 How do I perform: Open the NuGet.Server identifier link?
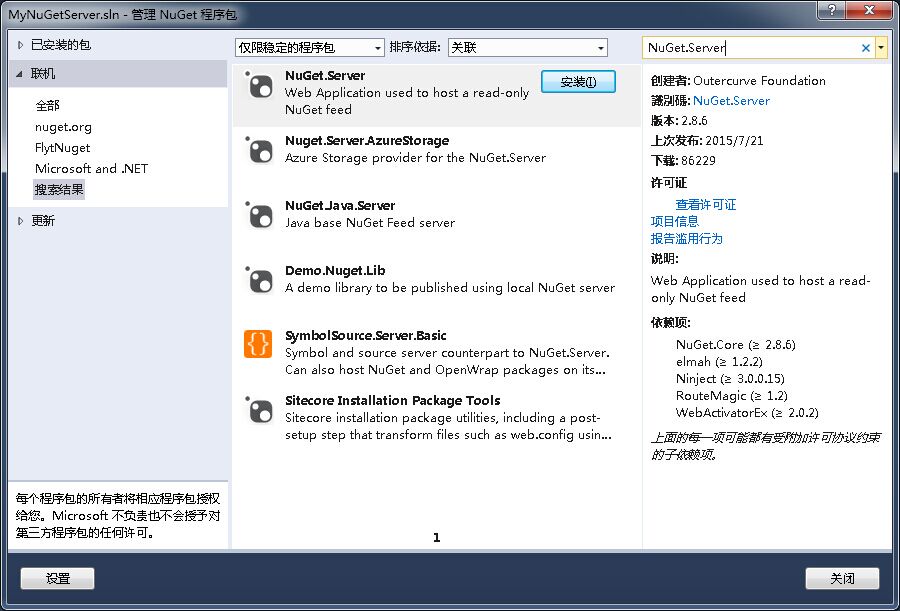[x=731, y=100]
